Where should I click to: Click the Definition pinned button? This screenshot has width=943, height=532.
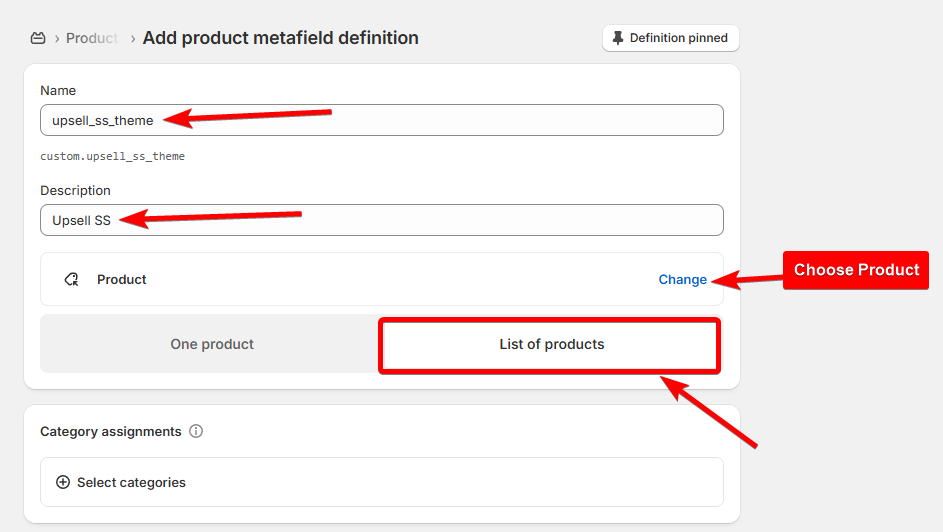(x=671, y=38)
